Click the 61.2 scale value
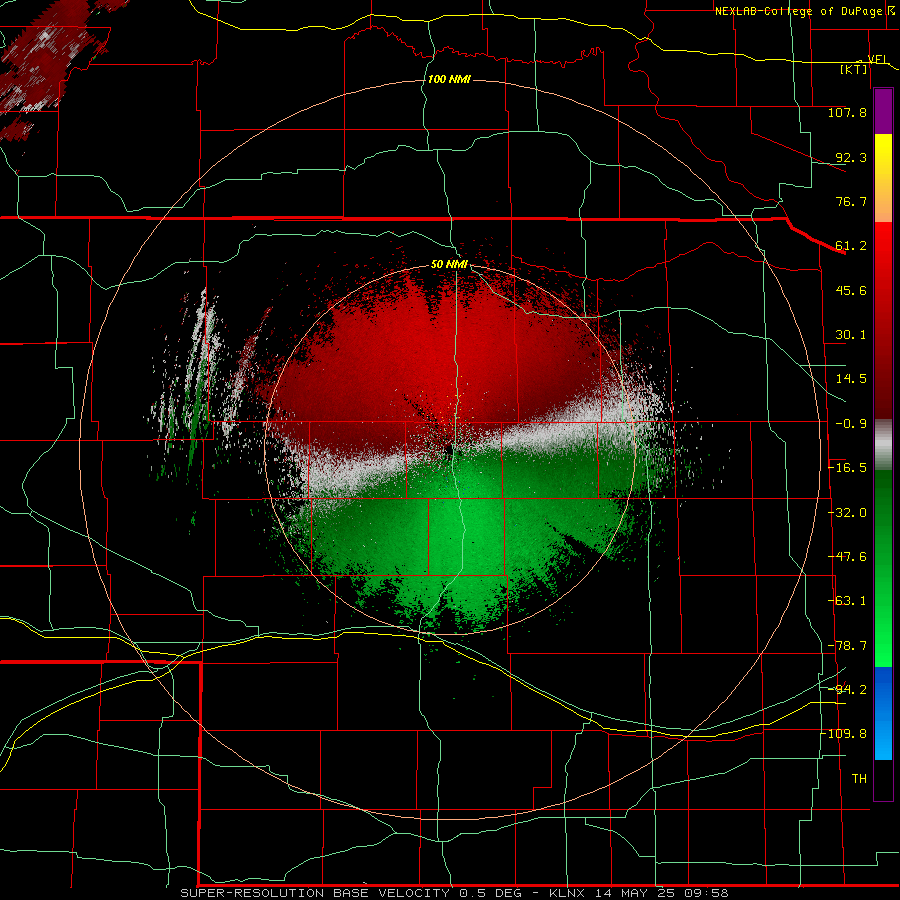 851,246
